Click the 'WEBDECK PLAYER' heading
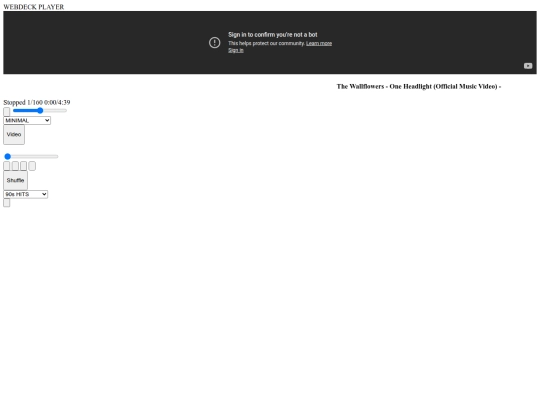 point(34,7)
